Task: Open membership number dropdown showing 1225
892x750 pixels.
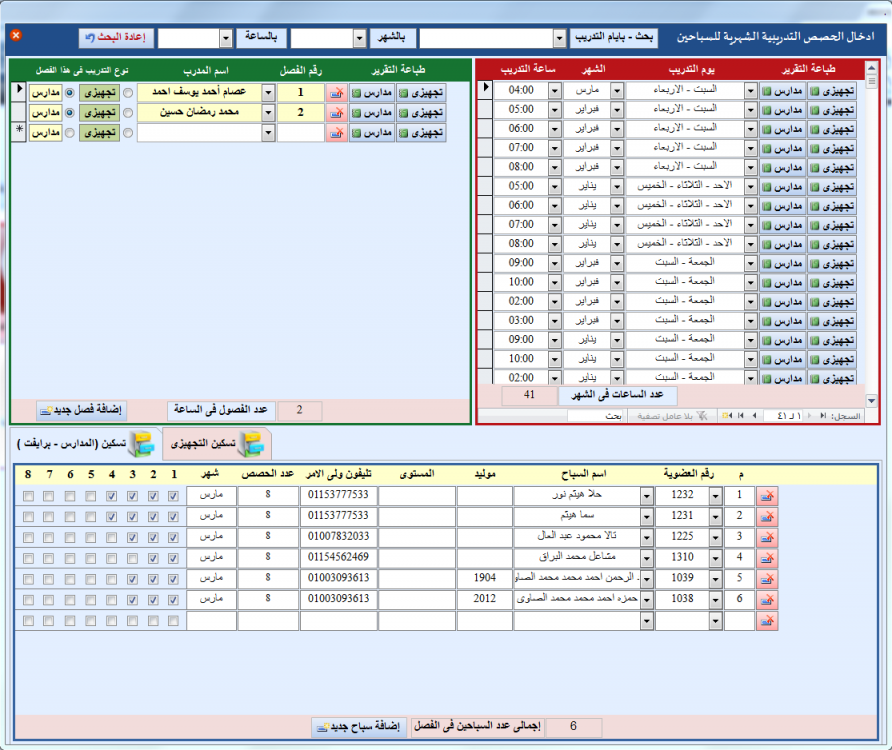Action: point(716,538)
